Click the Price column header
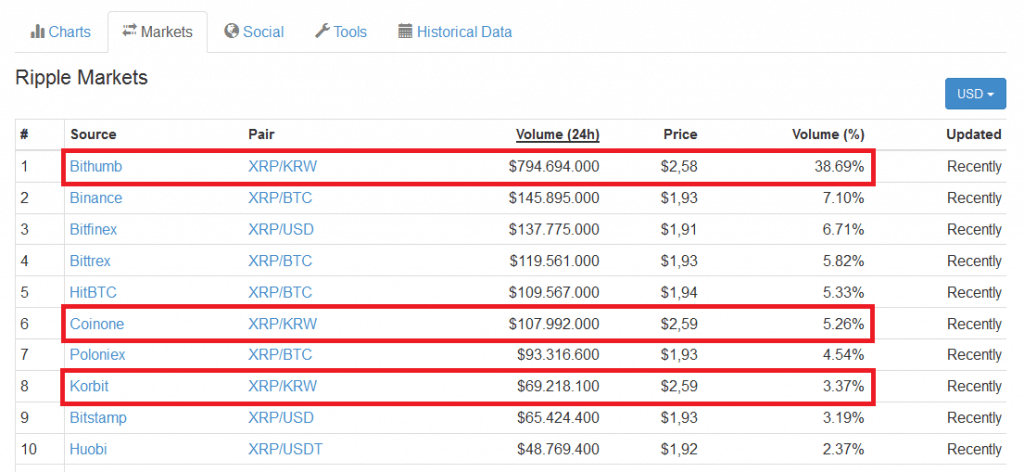This screenshot has width=1024, height=472. click(680, 134)
